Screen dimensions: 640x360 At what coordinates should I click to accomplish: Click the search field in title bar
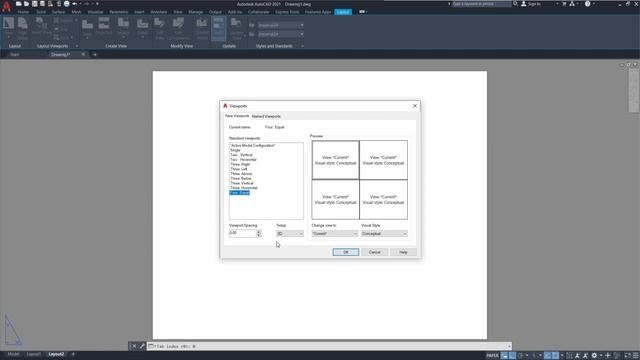pos(481,4)
